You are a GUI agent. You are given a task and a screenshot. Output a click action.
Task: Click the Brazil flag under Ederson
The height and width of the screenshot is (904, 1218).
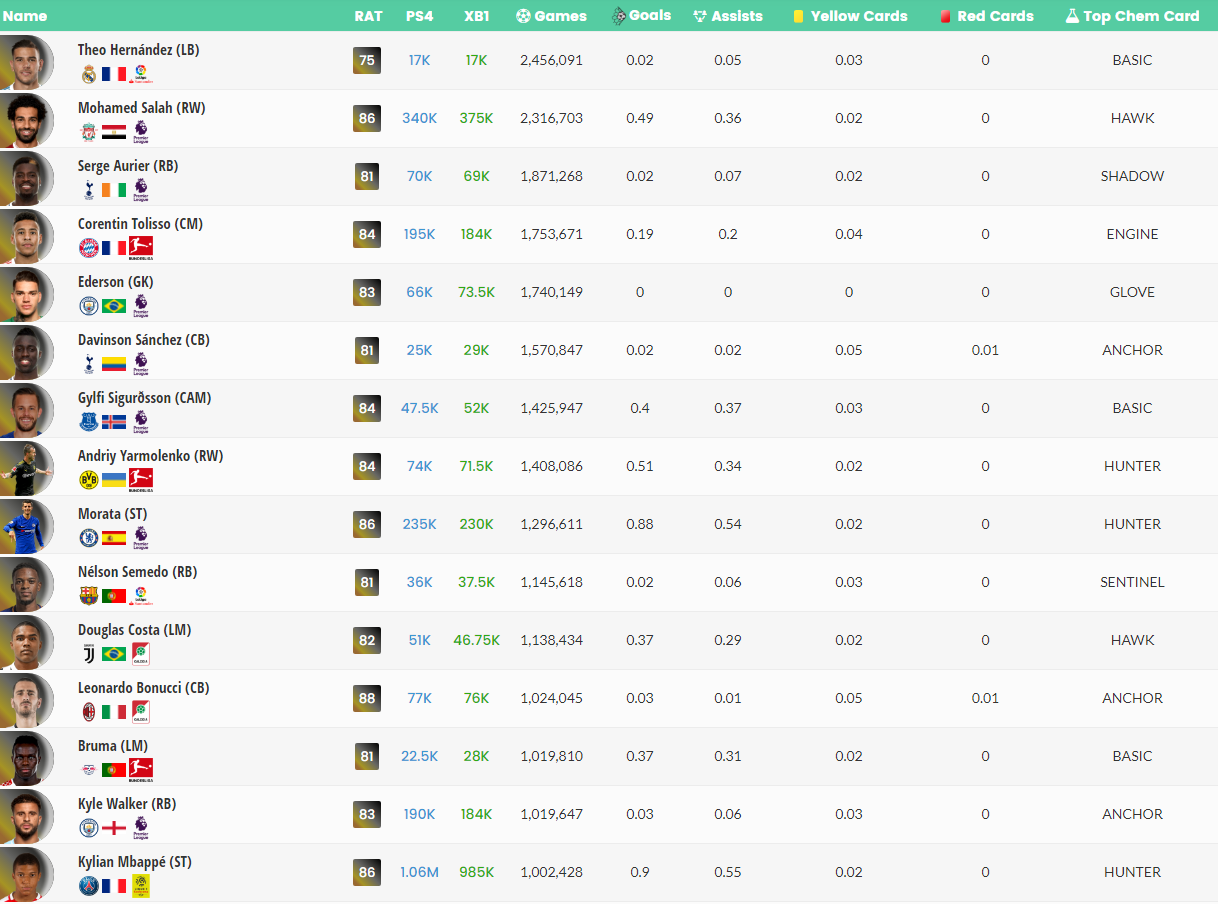pos(114,306)
